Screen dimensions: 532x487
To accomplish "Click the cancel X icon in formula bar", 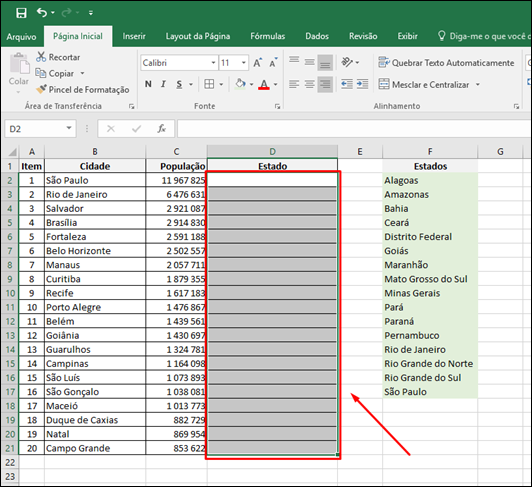I will tap(111, 129).
